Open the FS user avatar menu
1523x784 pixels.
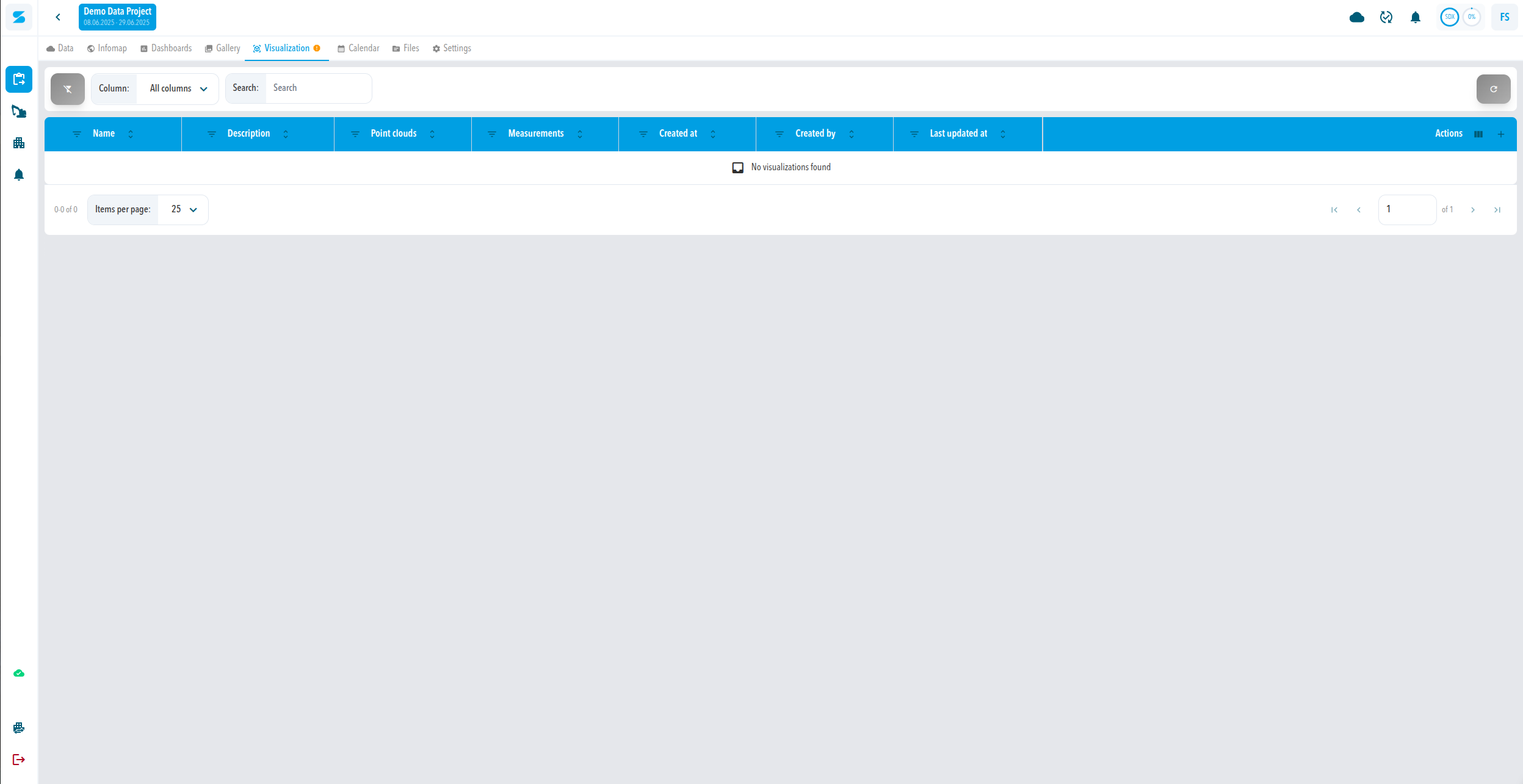[1504, 17]
